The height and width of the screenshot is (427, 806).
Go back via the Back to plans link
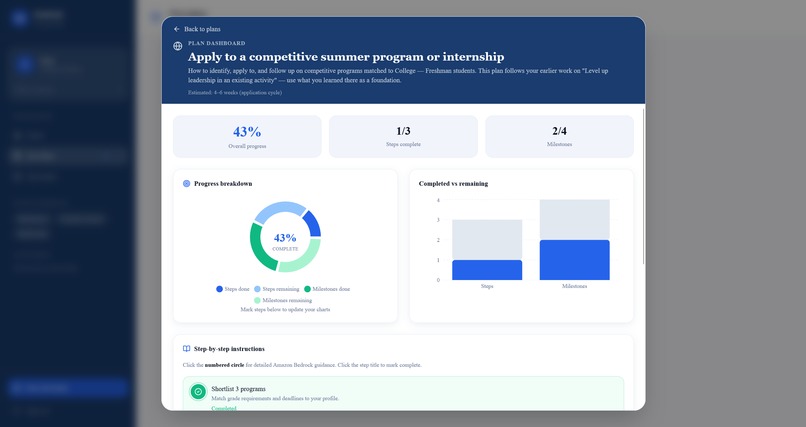pos(197,29)
